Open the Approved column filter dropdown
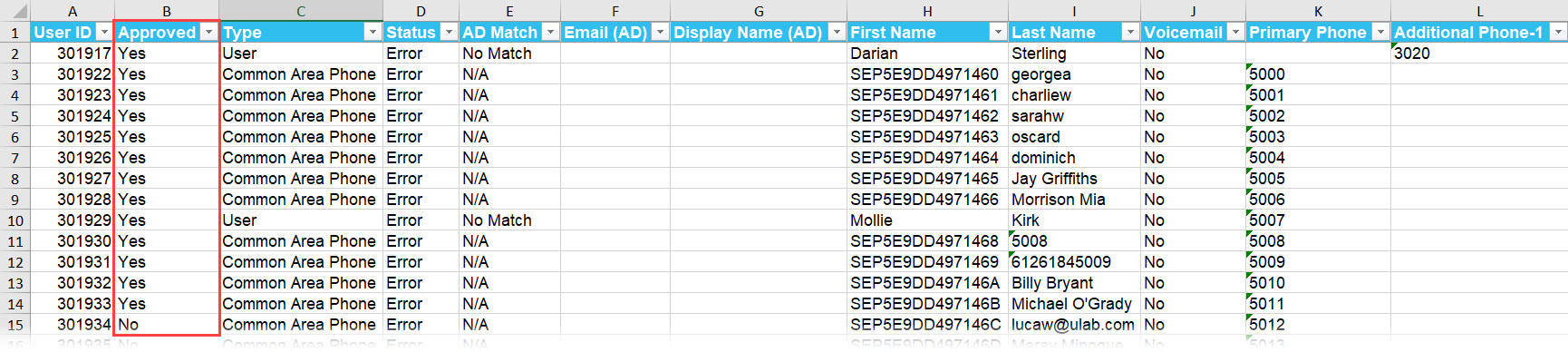 209,32
